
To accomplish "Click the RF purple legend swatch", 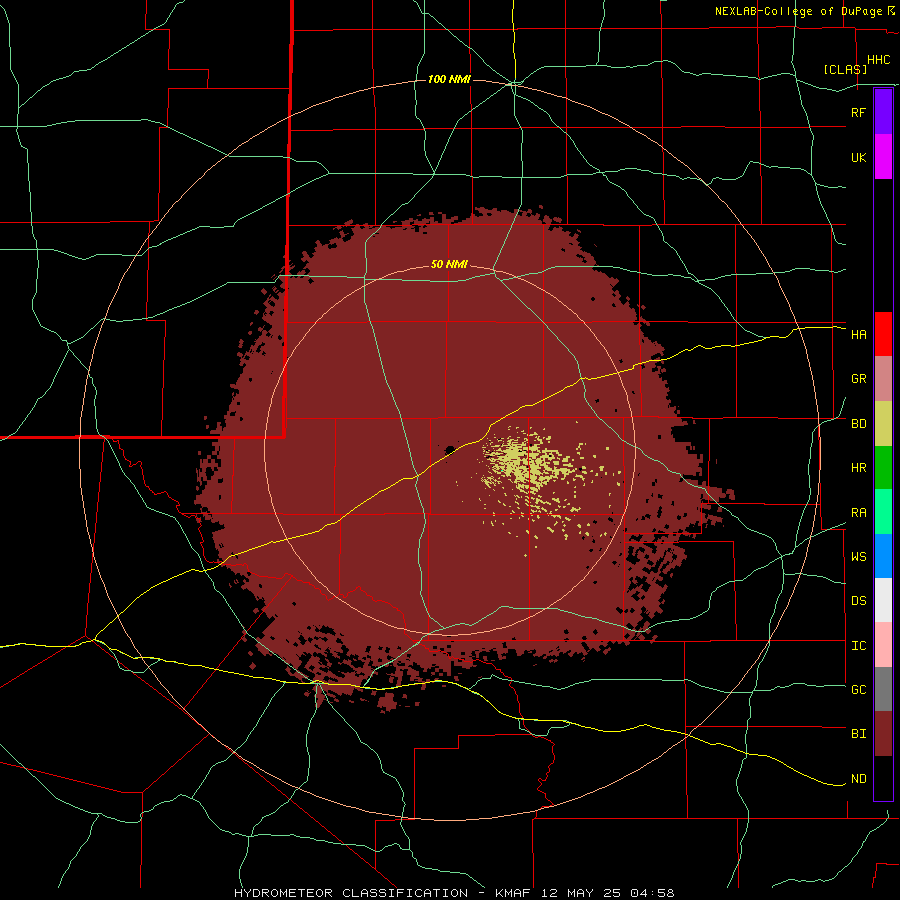I will (883, 112).
